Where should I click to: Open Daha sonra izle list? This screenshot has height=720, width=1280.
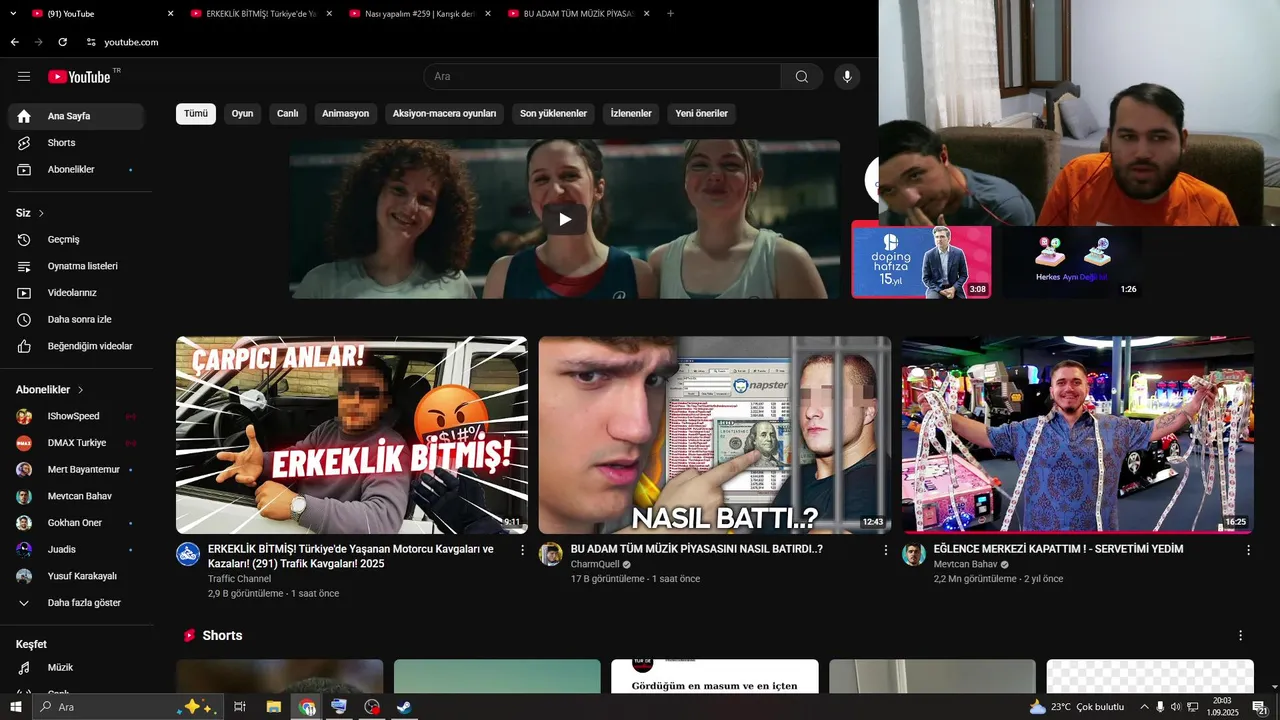[x=76, y=320]
